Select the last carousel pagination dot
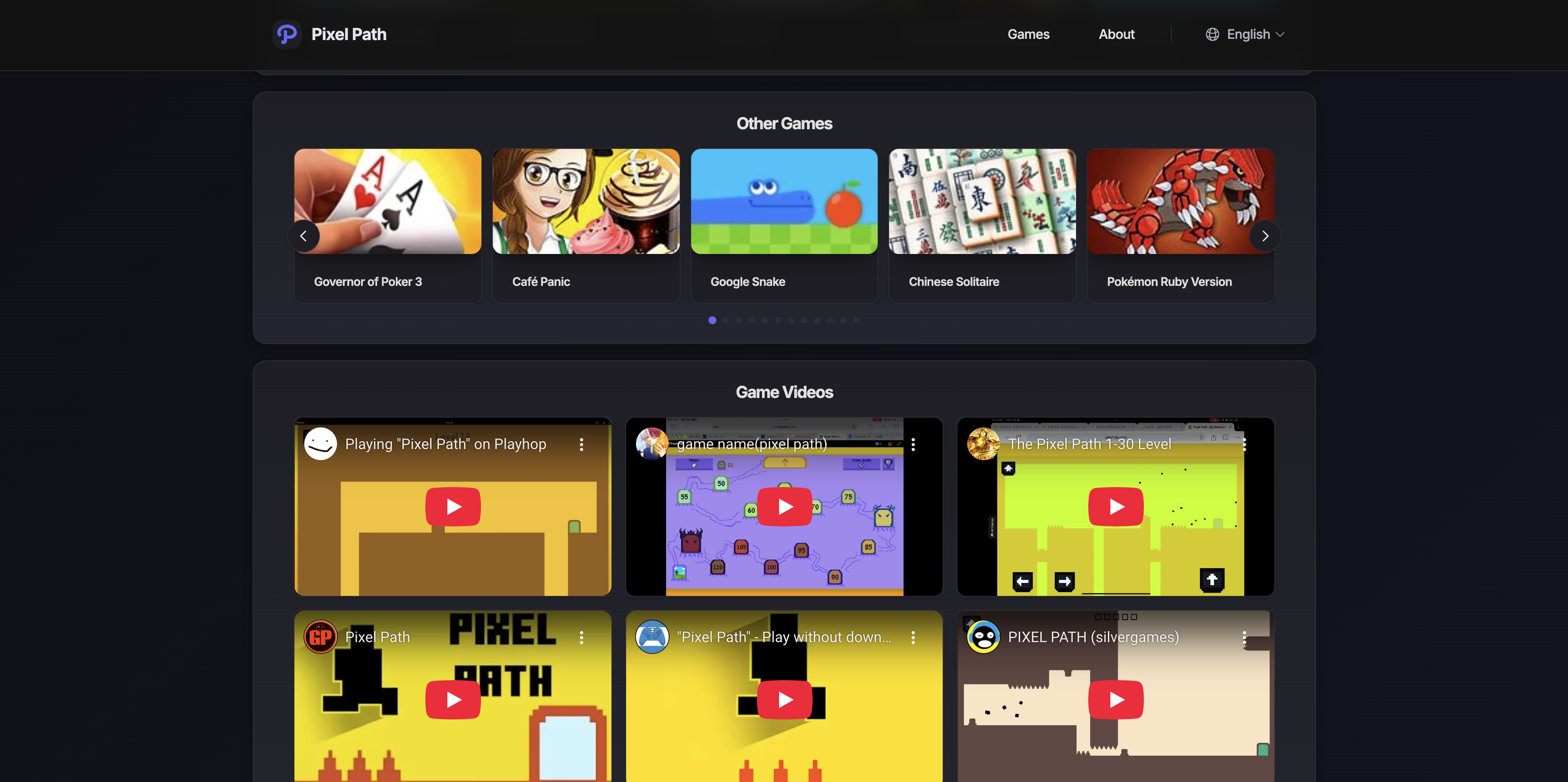1568x782 pixels. pos(856,321)
